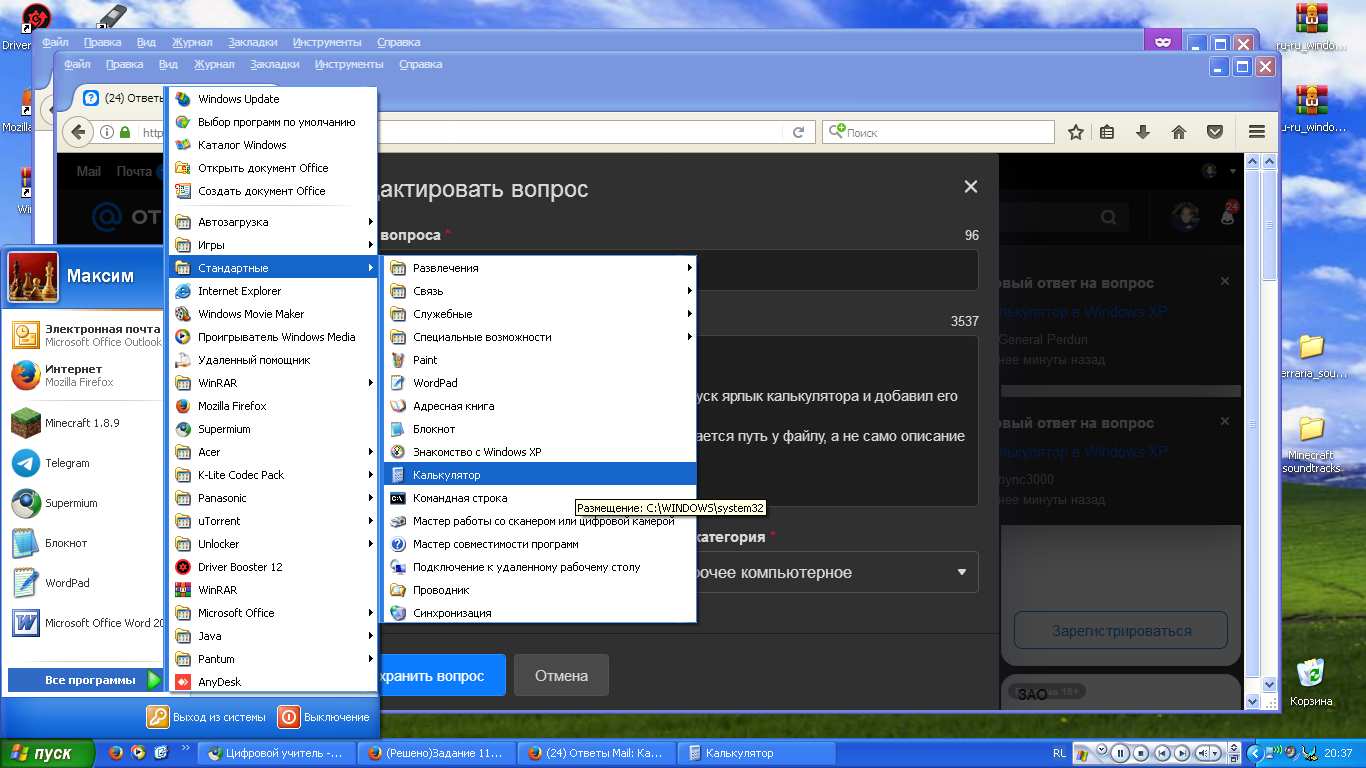This screenshot has height=768, width=1366.
Task: Open Firefox downloads arrow icon
Action: 1143,132
